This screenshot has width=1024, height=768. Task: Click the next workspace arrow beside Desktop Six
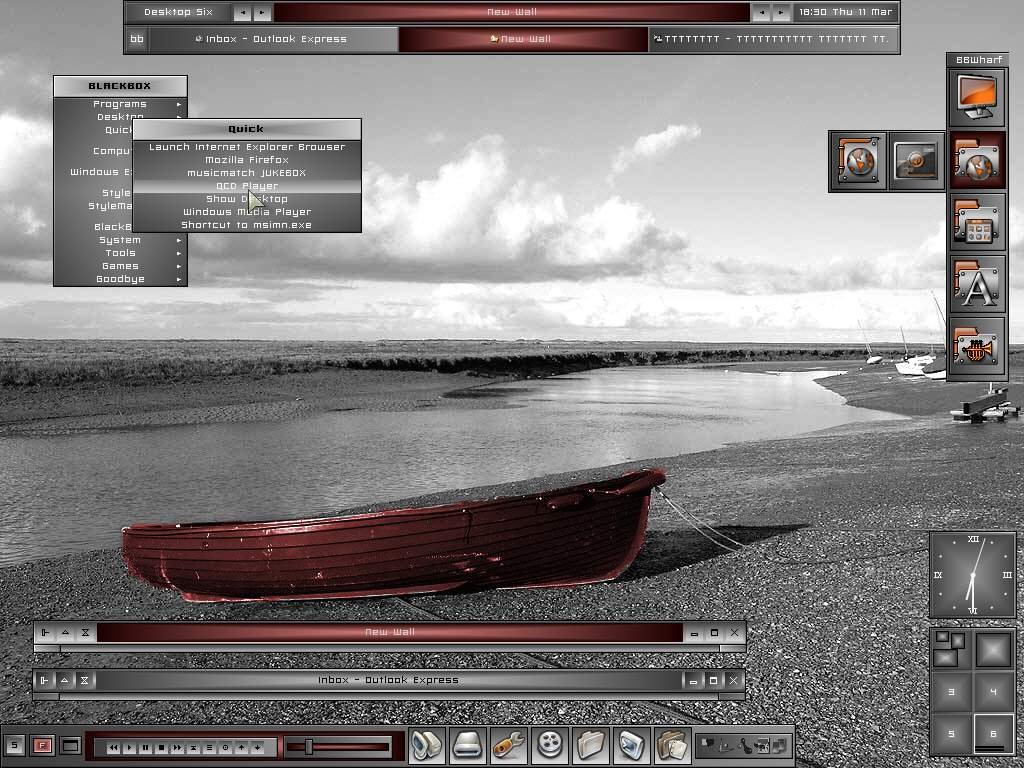(x=262, y=13)
